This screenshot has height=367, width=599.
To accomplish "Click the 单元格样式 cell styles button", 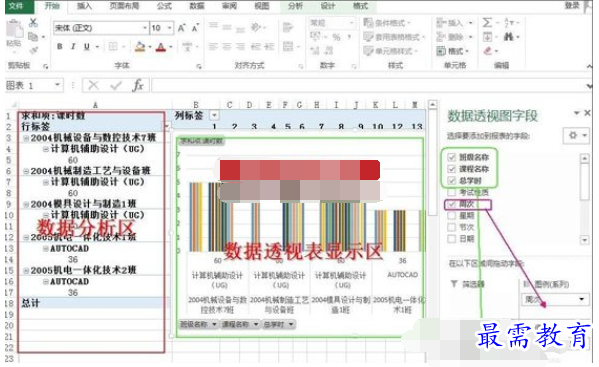I will point(390,50).
